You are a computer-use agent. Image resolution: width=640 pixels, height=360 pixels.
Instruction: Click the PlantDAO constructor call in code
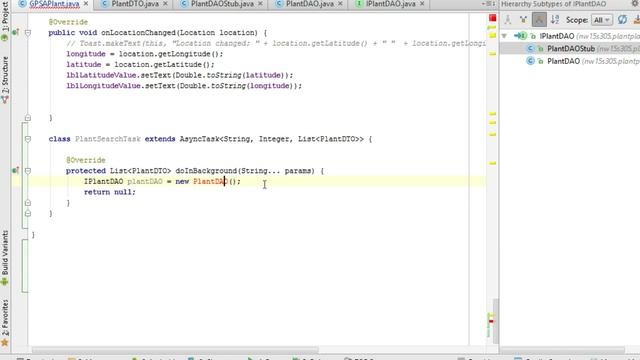210,181
